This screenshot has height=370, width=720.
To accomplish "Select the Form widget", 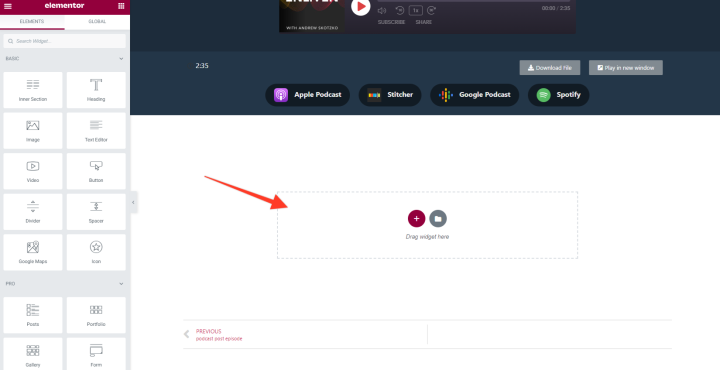I will point(96,354).
